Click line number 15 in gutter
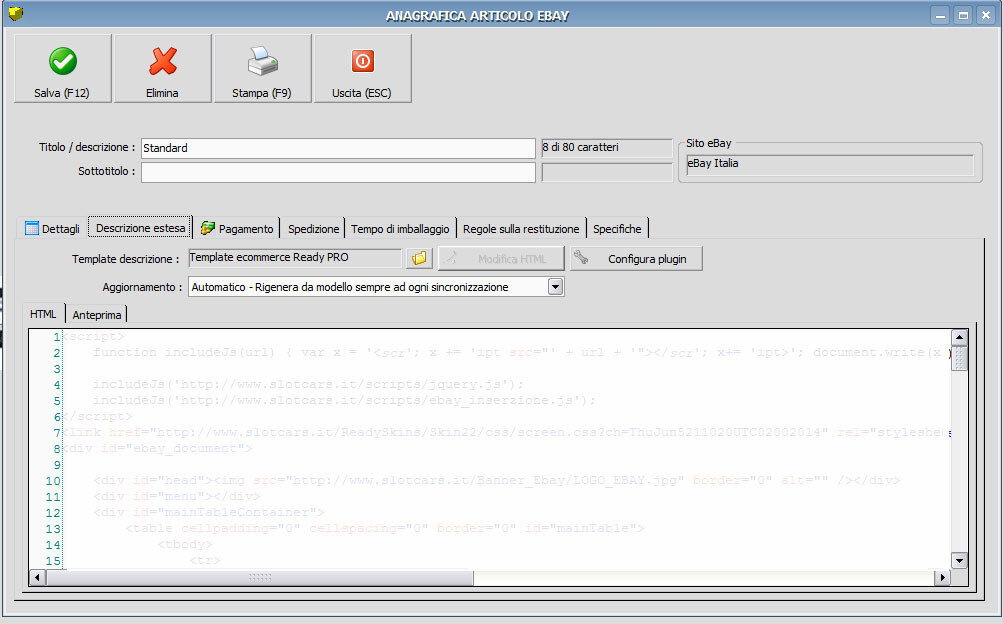 [x=53, y=561]
